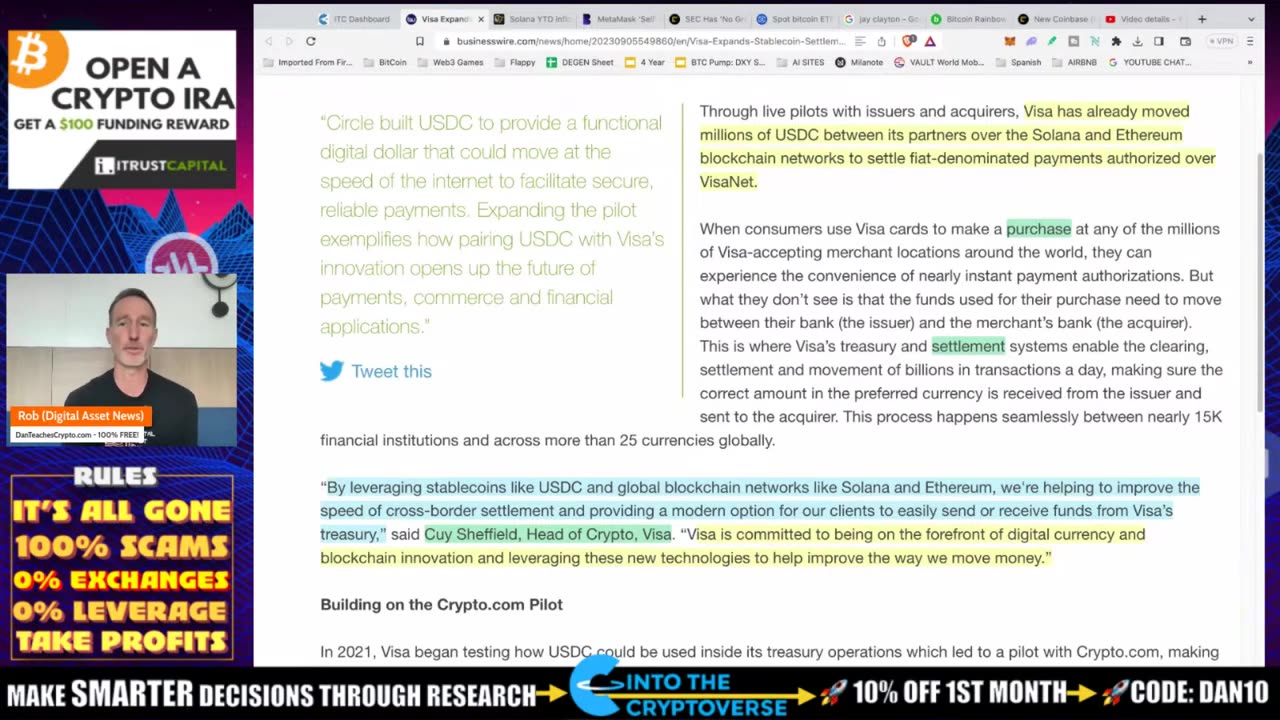1280x720 pixels.
Task: Open Brave Wallet icon in toolbar
Action: [x=1185, y=41]
